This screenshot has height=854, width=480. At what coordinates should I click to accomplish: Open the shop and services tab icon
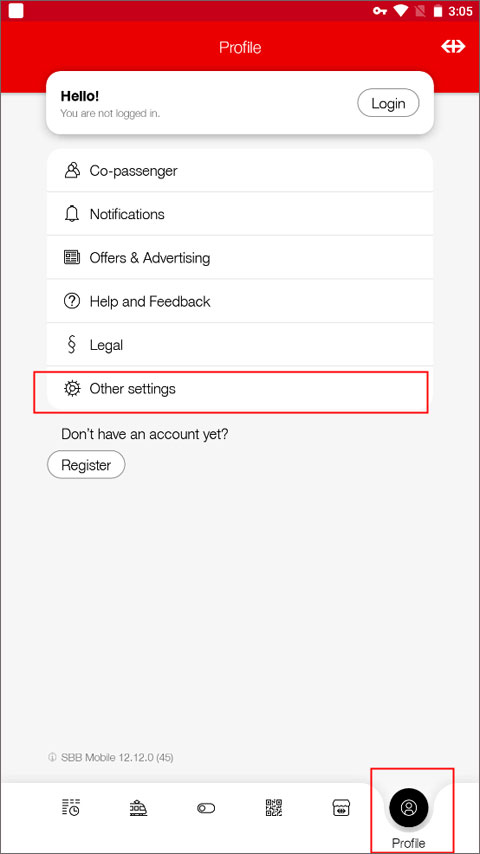[341, 808]
